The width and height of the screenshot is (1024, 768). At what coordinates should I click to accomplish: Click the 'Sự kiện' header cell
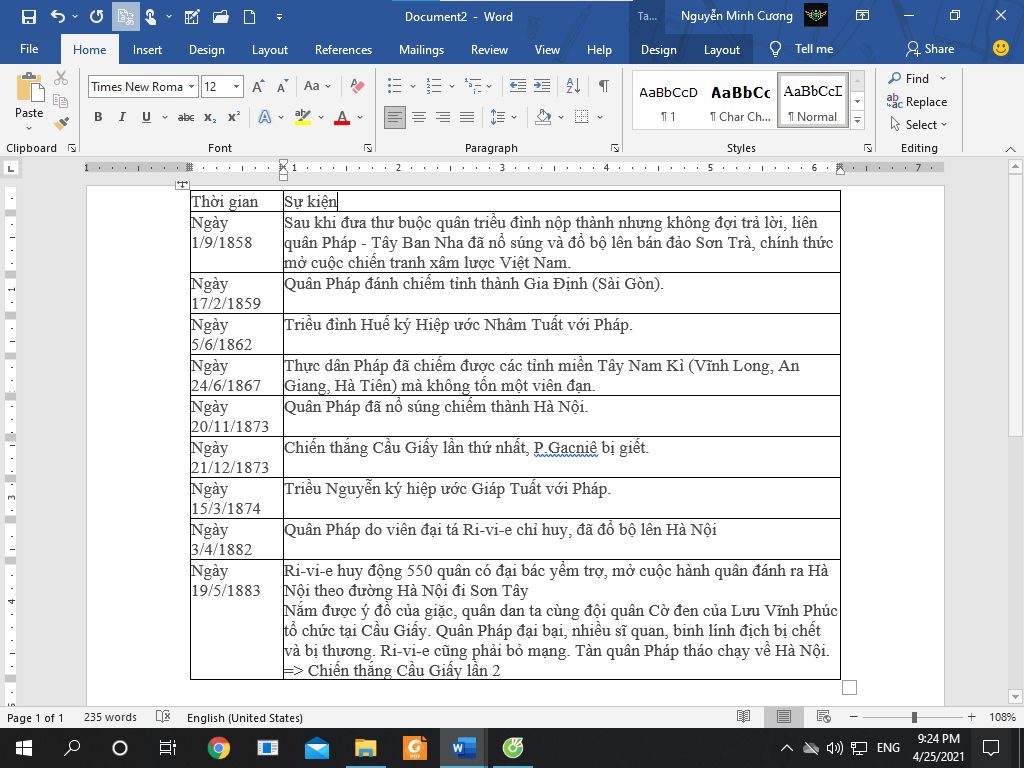pos(562,201)
